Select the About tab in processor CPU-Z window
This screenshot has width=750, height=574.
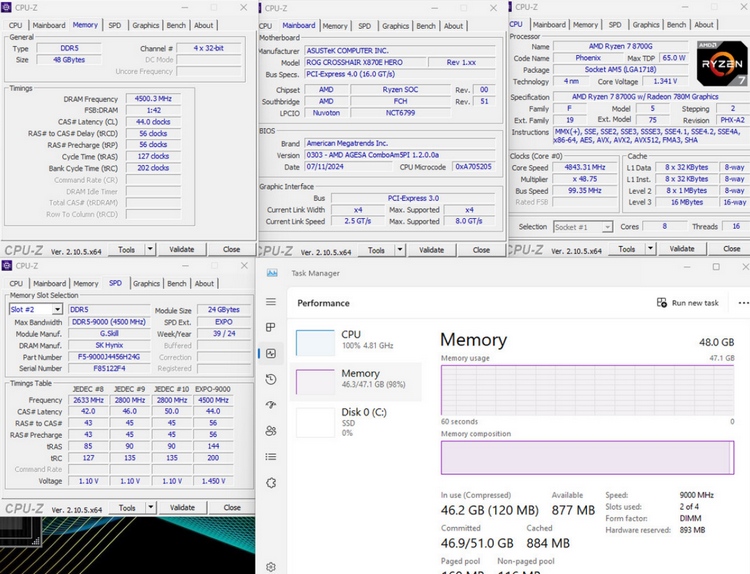click(x=705, y=25)
